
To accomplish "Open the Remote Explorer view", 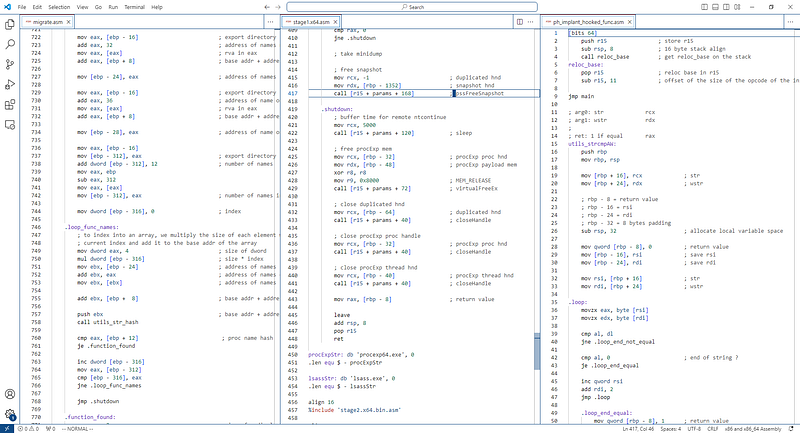I will coord(10,122).
